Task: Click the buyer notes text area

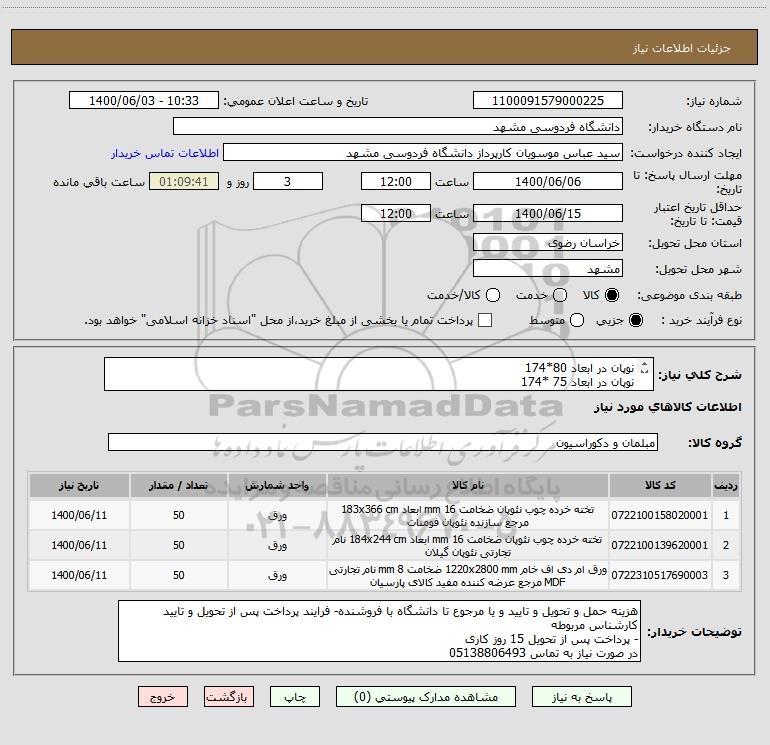Action: pos(379,631)
